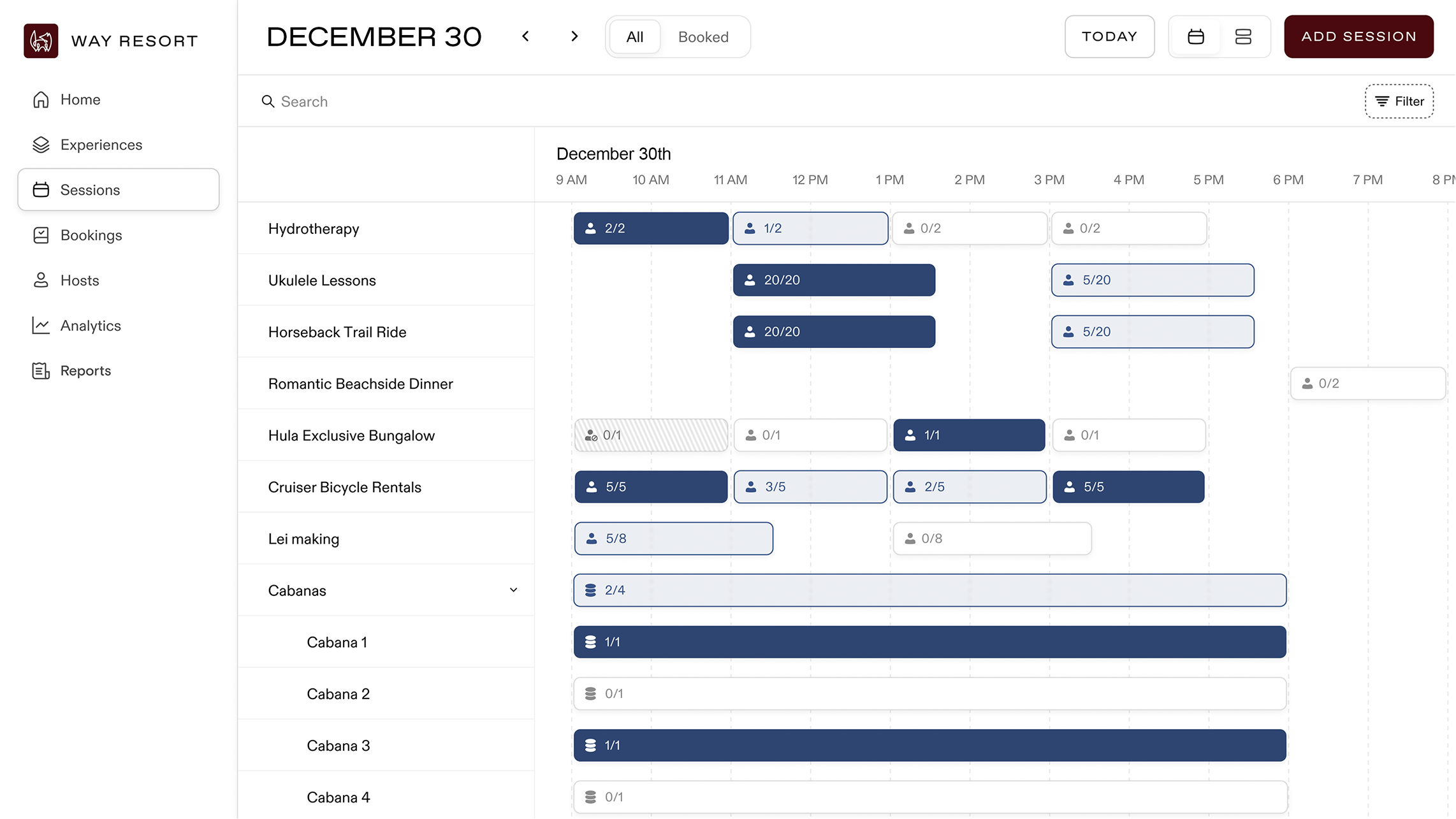Jump to today using the Today button

coord(1109,36)
